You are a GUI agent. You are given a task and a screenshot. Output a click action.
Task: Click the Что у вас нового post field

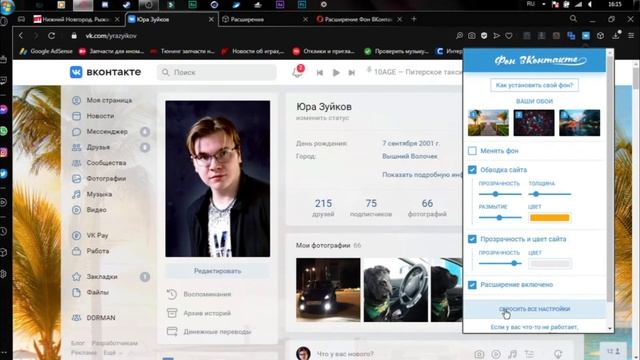345,354
